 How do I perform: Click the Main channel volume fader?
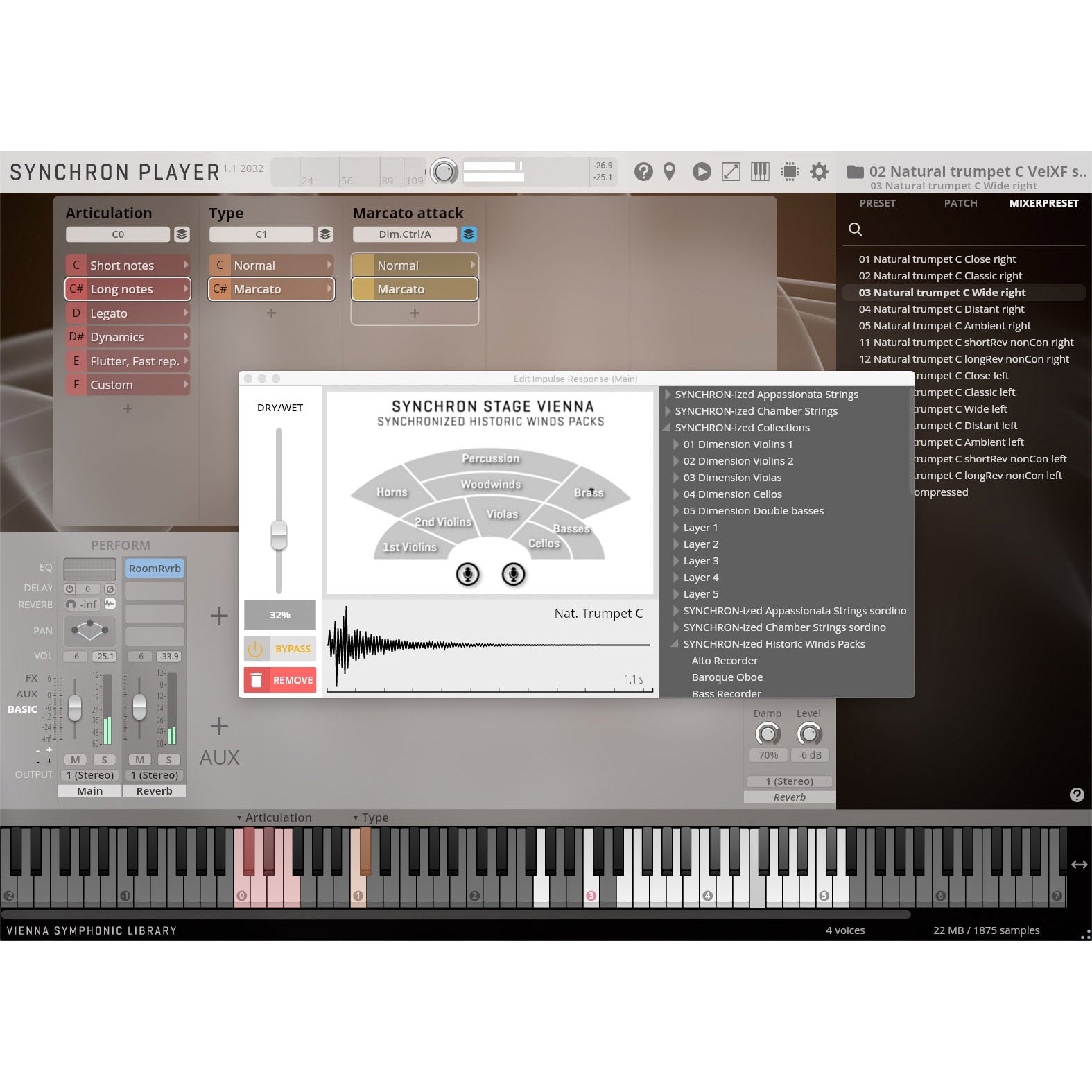pyautogui.click(x=75, y=708)
